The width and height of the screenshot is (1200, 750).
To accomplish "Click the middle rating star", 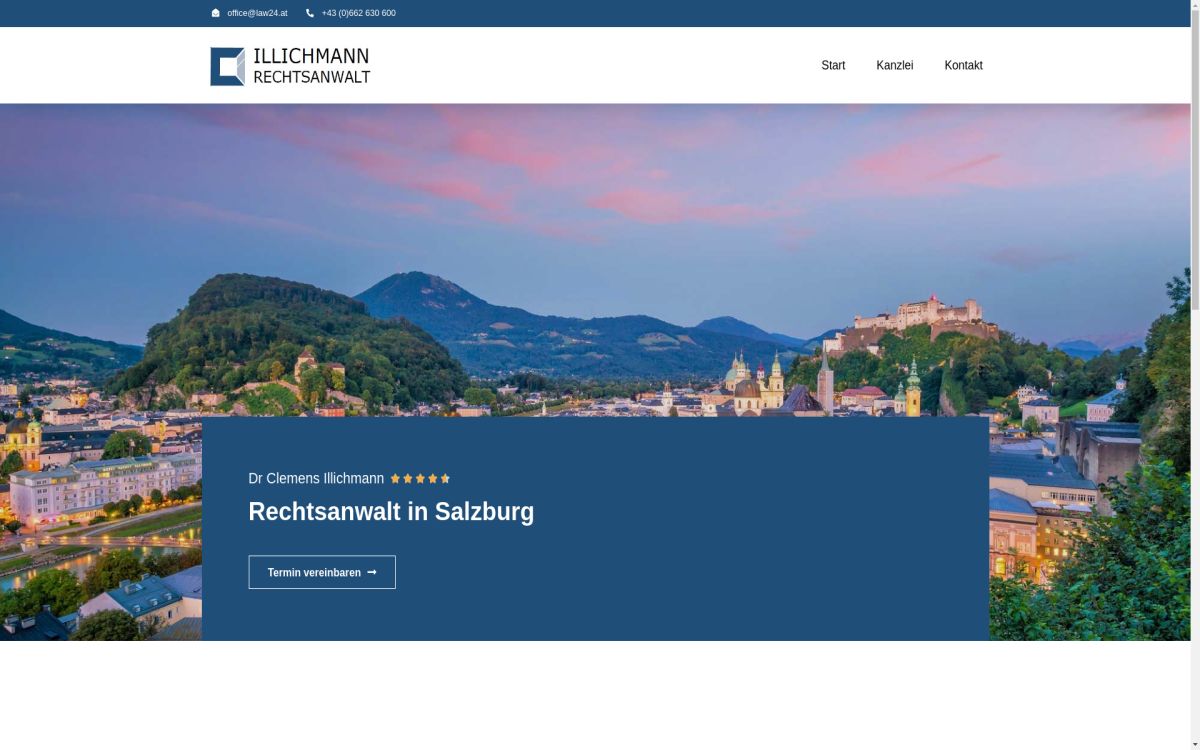I will 420,478.
